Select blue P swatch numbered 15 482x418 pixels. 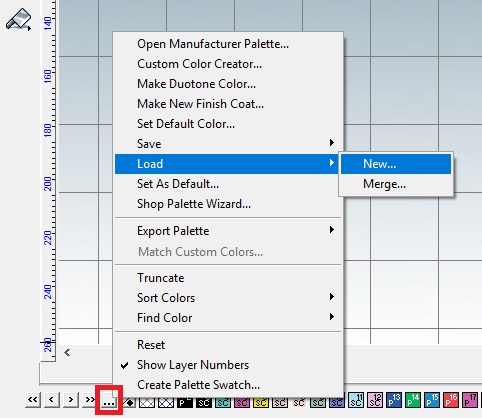[432, 400]
